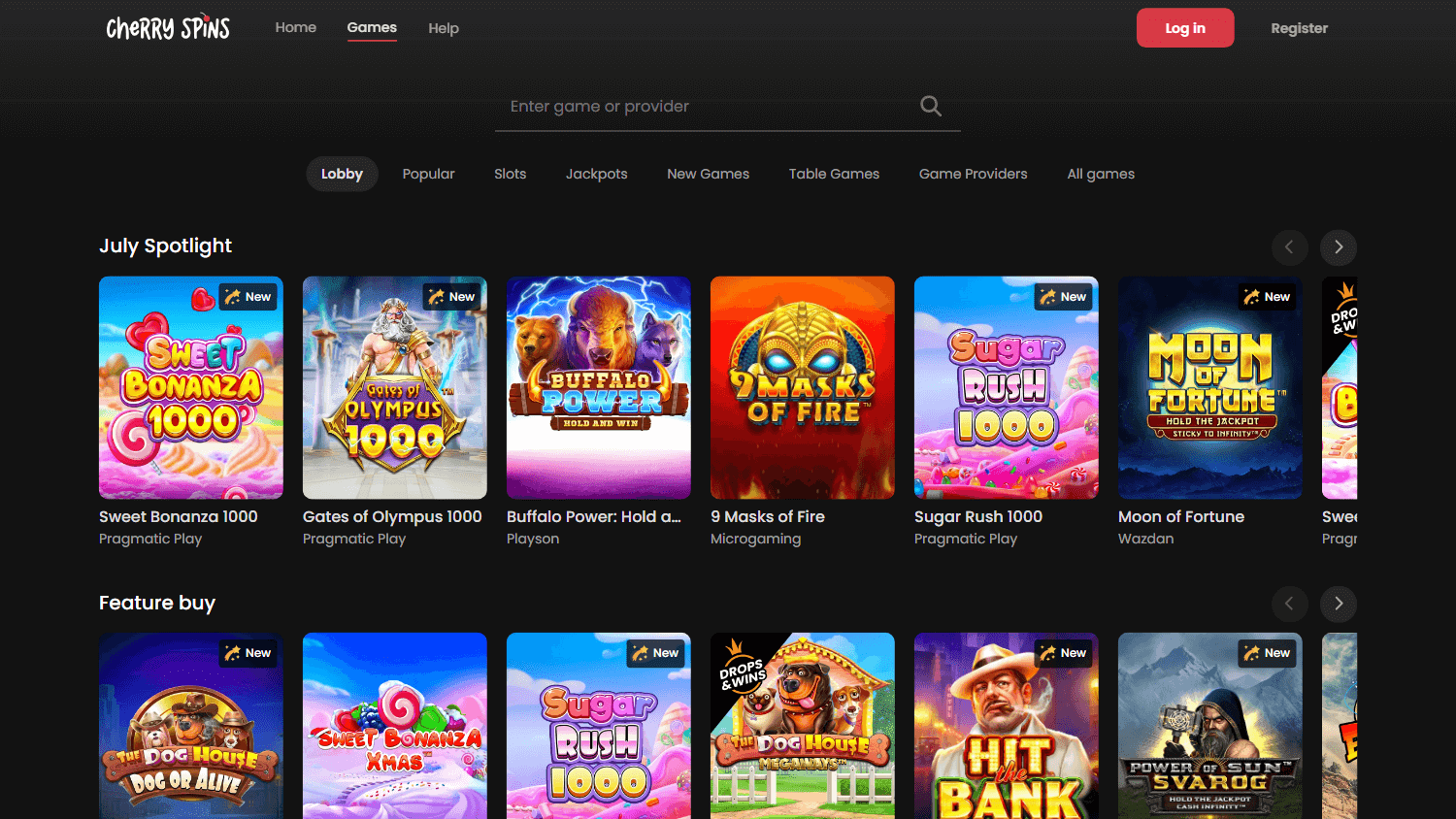Click the Sugar Rush 1000 title text
1456x819 pixels.
point(978,517)
